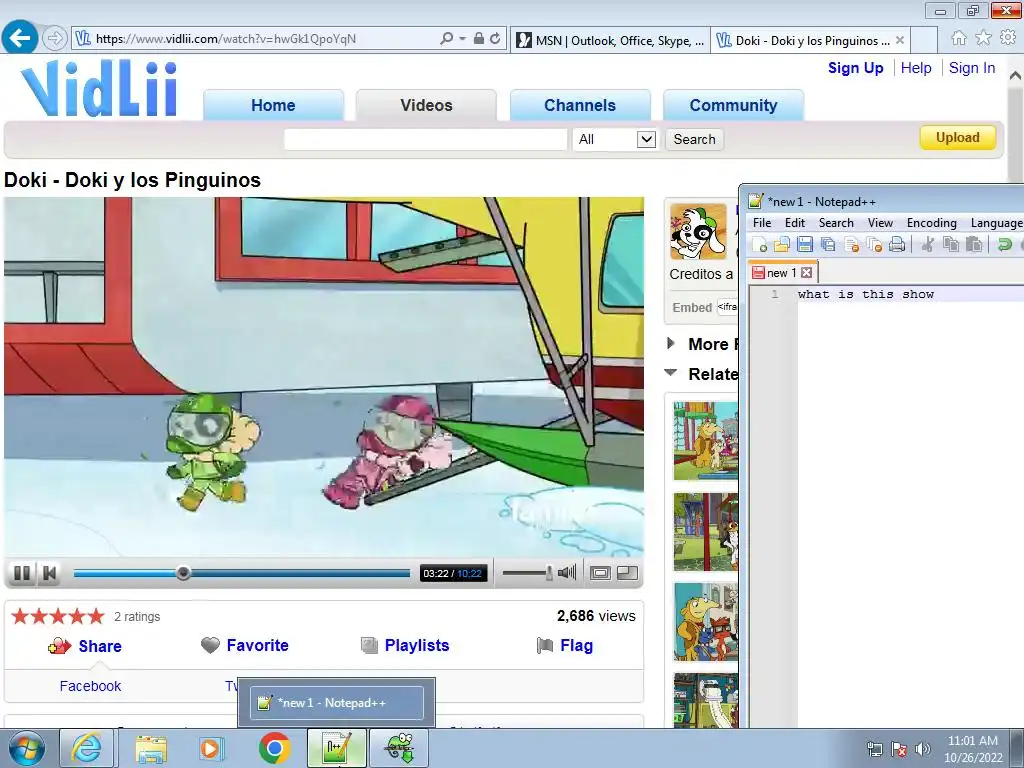
Task: Expand the 'More F...' section triangle
Action: (x=671, y=343)
